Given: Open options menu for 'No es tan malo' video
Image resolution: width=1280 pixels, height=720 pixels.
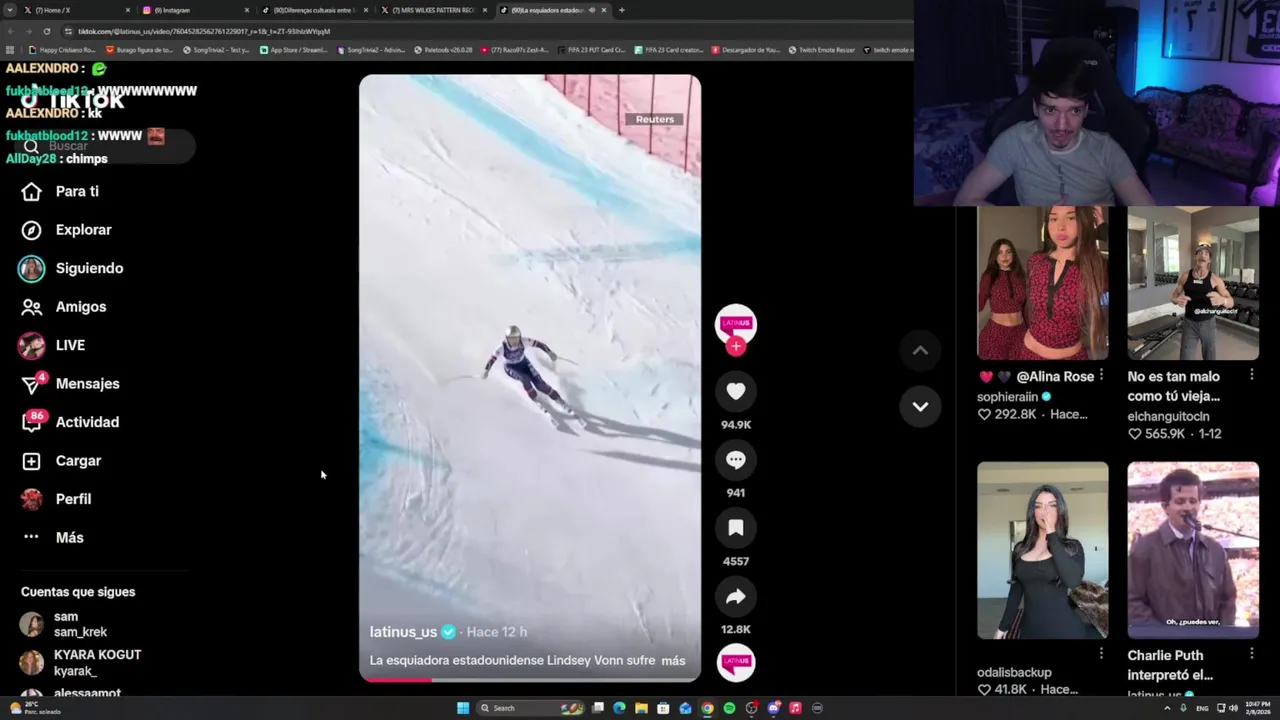Looking at the screenshot, I should coord(1251,375).
